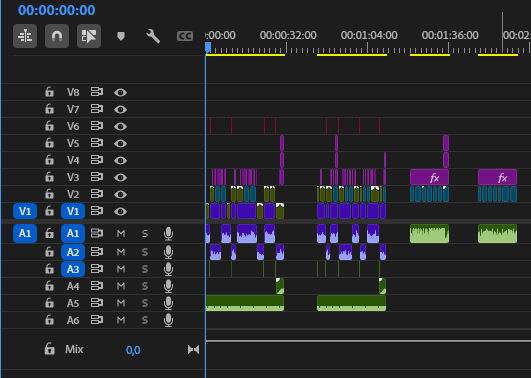The width and height of the screenshot is (531, 378).
Task: Hide track V8 output with eye icon
Action: 120,92
